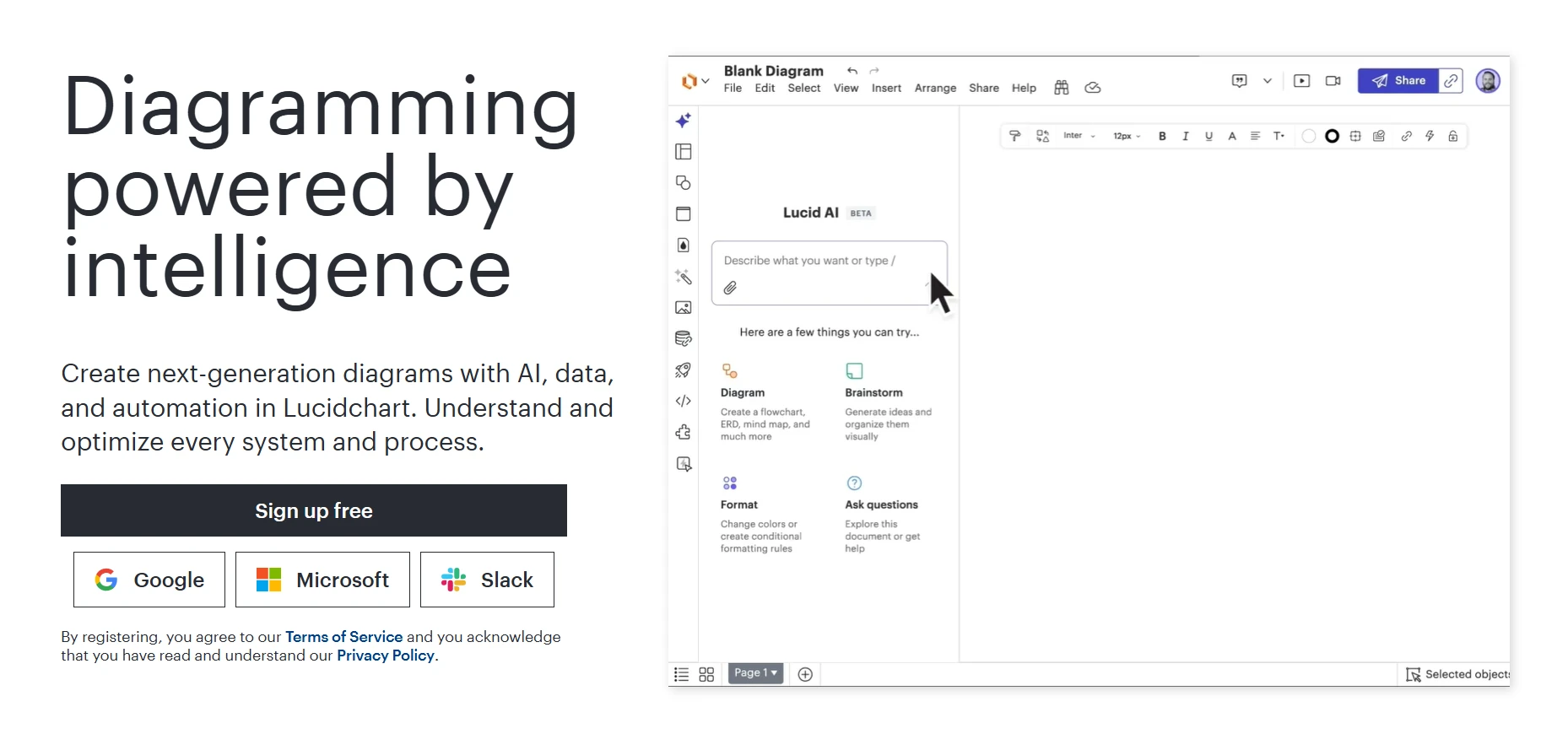Click the magic wand sidebar icon

point(684,277)
